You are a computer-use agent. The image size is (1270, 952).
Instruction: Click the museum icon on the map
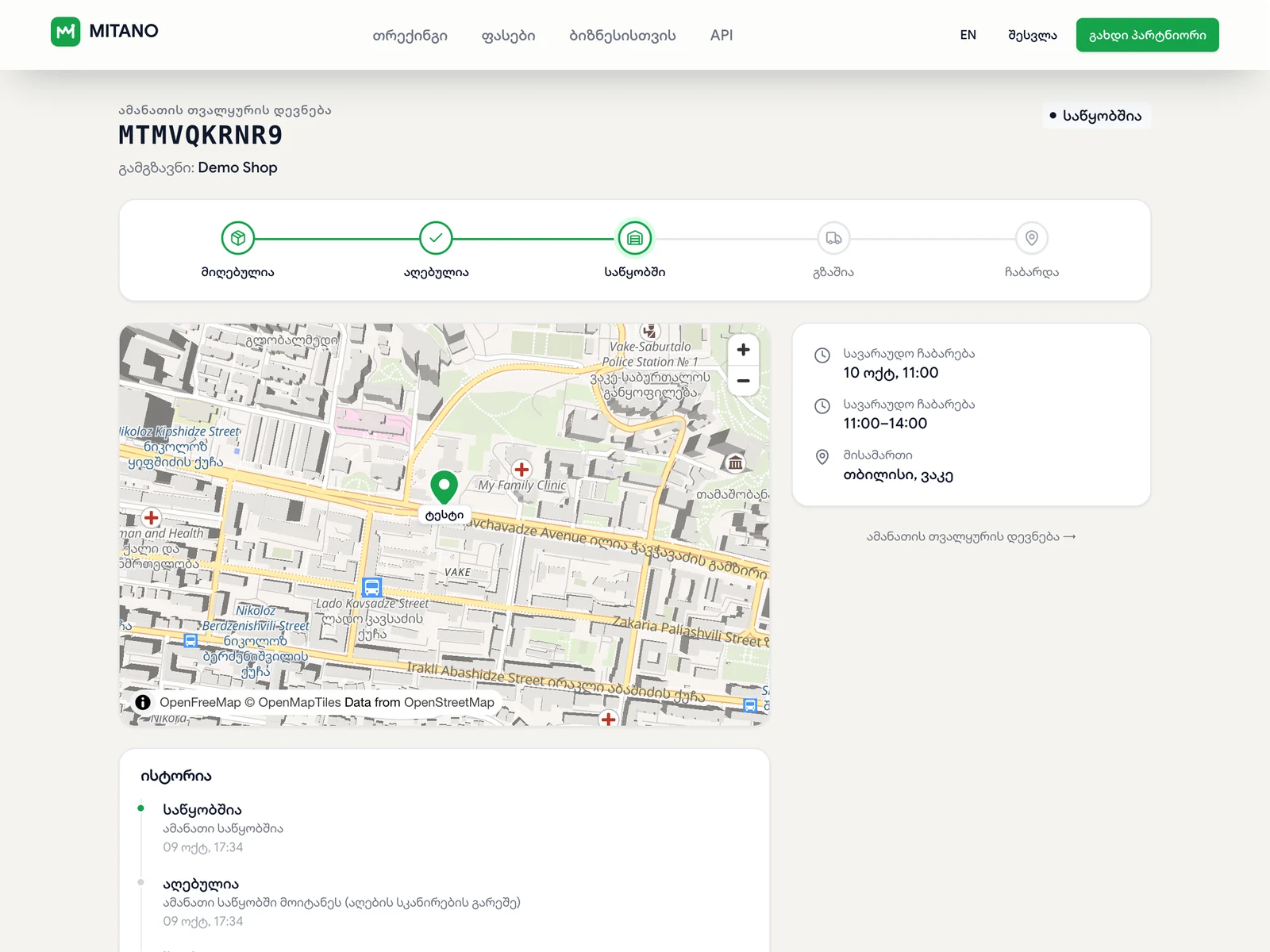click(x=736, y=463)
